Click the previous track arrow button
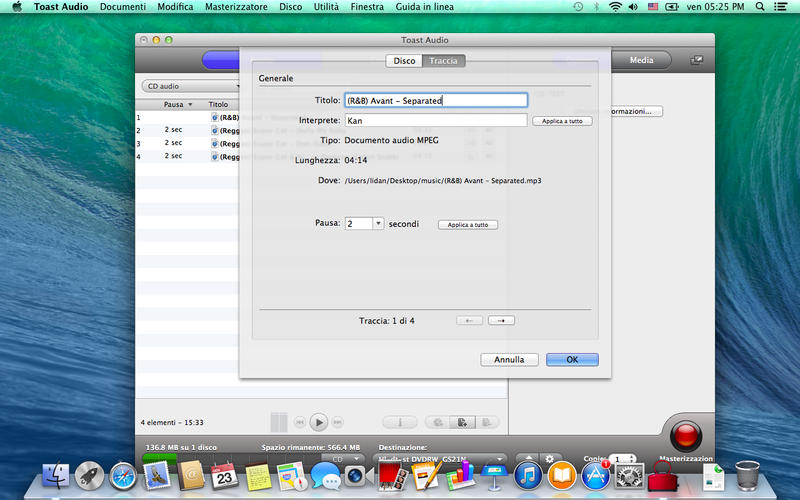The height and width of the screenshot is (500, 800). pos(469,320)
